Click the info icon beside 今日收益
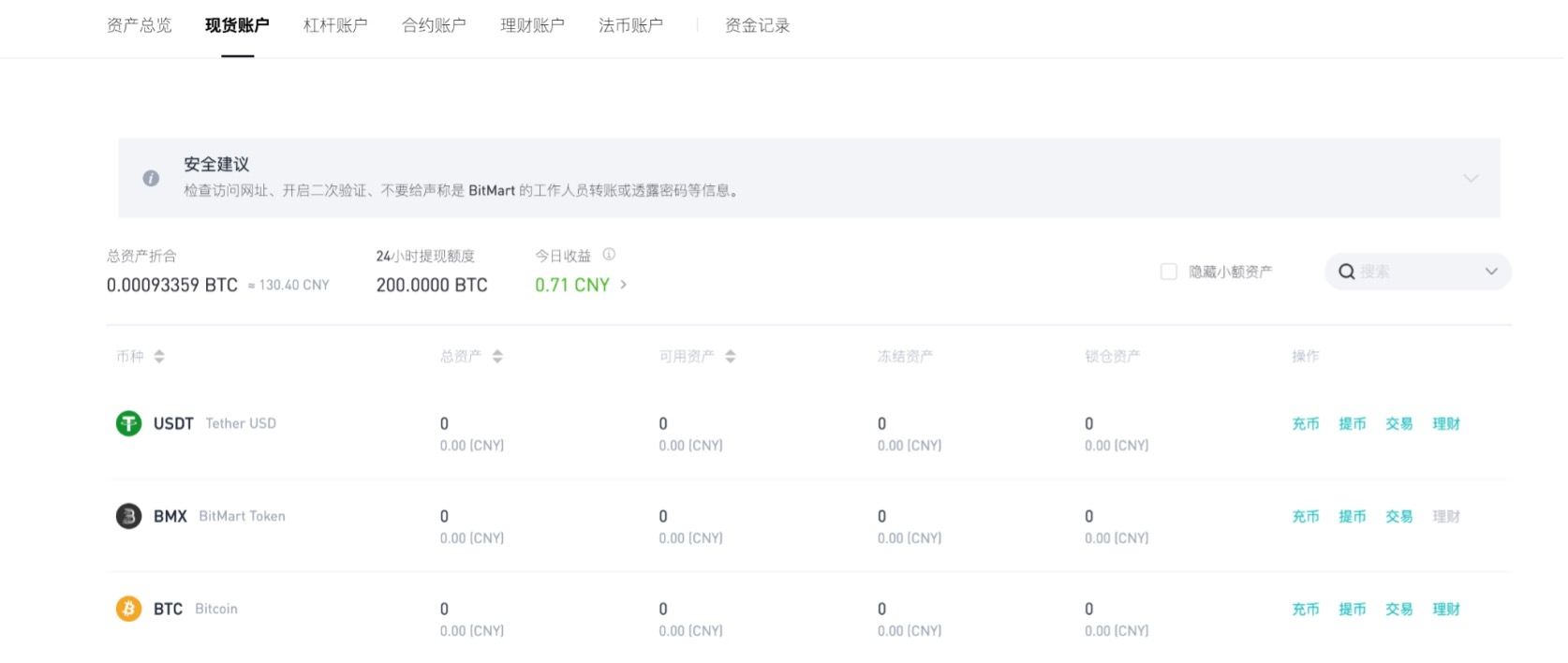 [x=609, y=255]
